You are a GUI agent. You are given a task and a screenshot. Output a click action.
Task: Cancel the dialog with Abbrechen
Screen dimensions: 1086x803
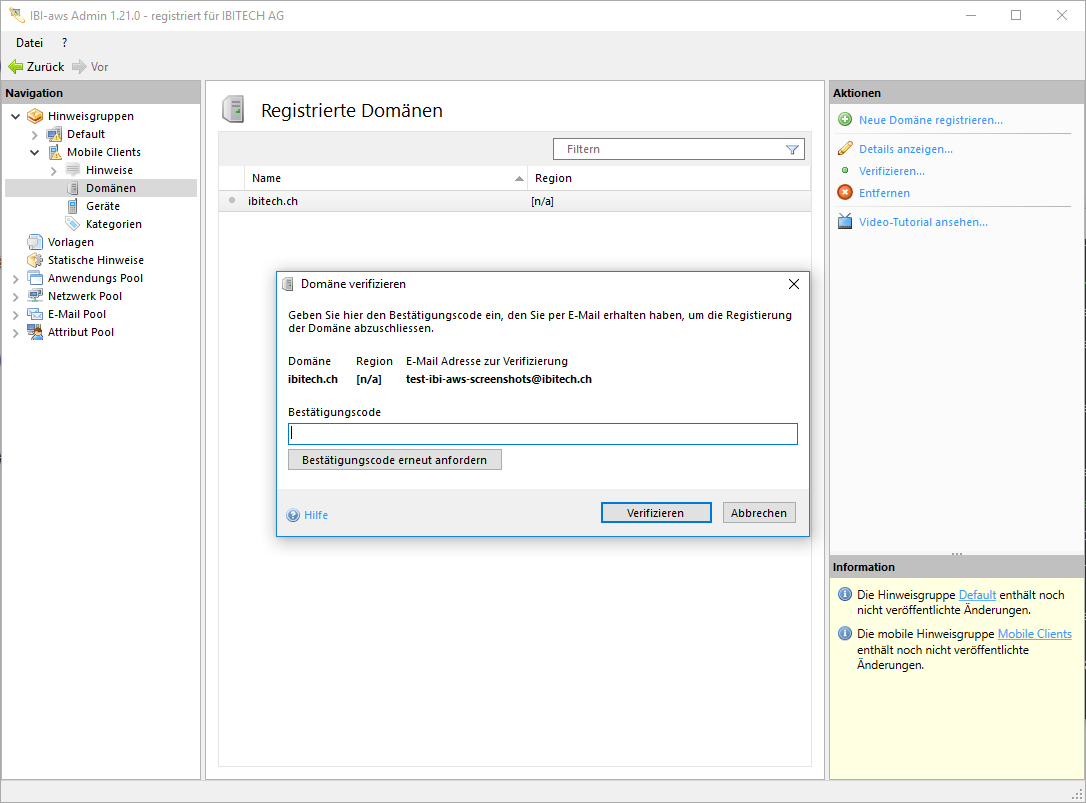[x=758, y=513]
